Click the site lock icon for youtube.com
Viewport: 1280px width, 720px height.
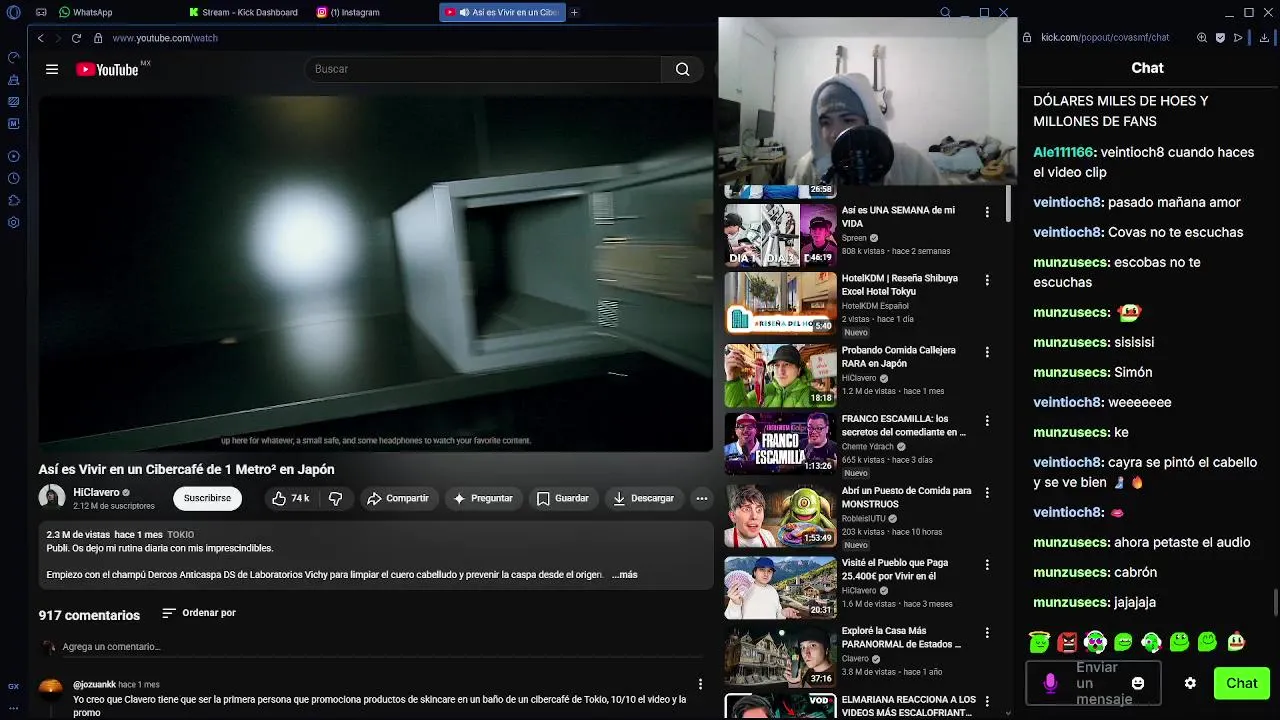(x=98, y=38)
